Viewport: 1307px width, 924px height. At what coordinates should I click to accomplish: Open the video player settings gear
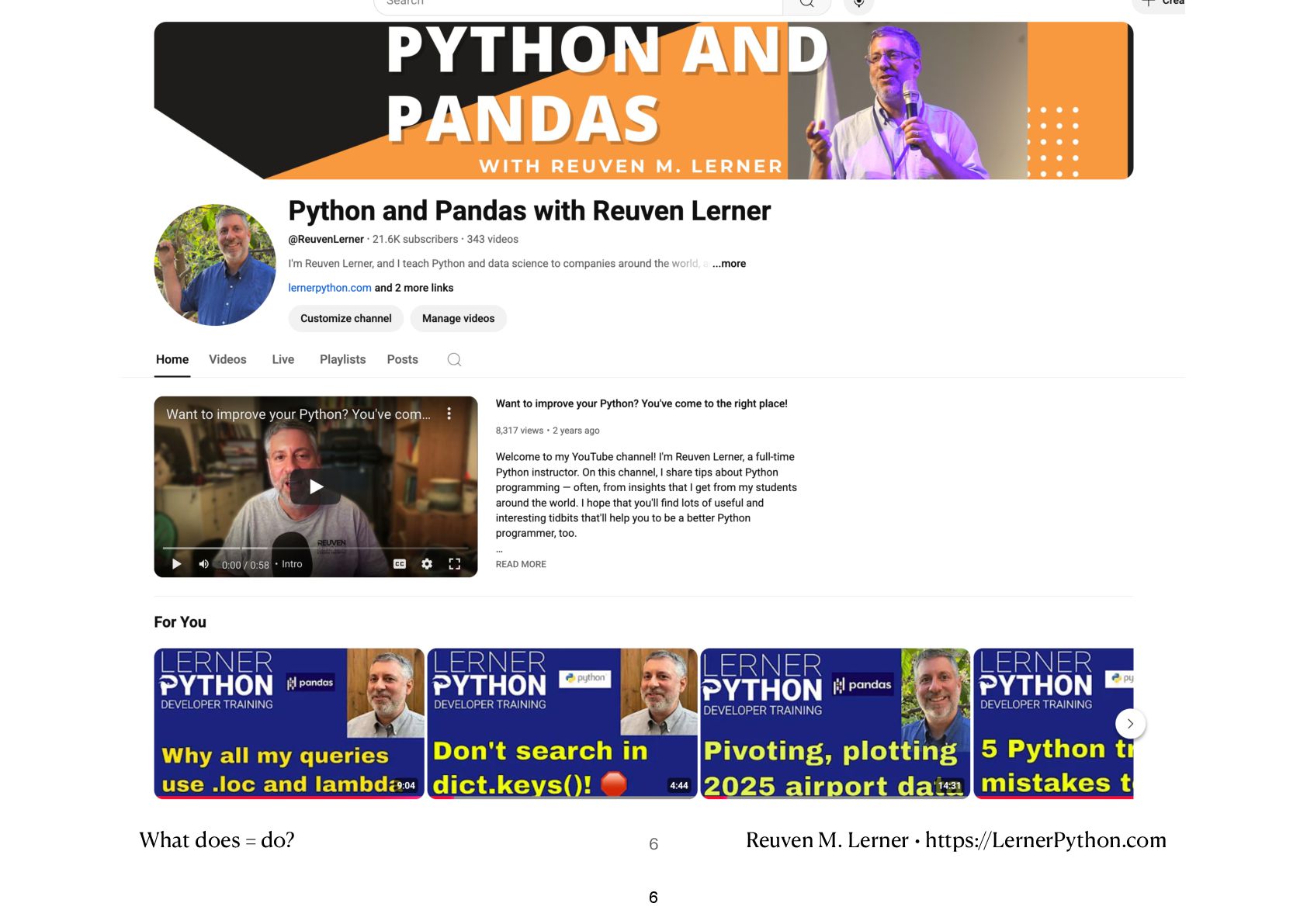click(x=427, y=564)
